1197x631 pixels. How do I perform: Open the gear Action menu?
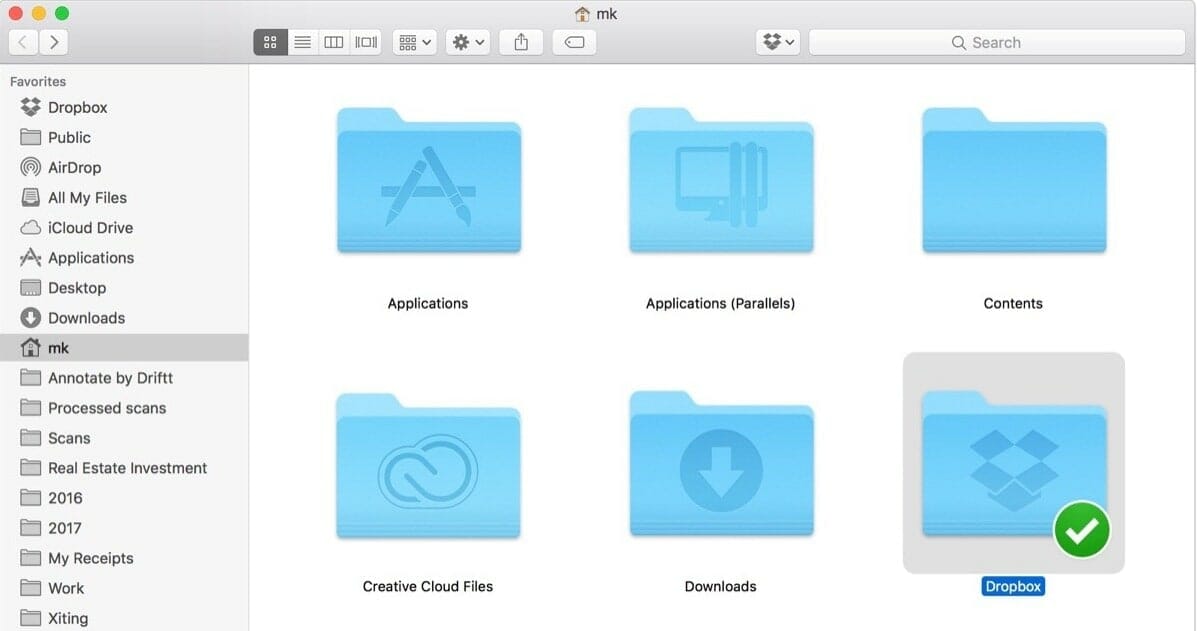[468, 42]
